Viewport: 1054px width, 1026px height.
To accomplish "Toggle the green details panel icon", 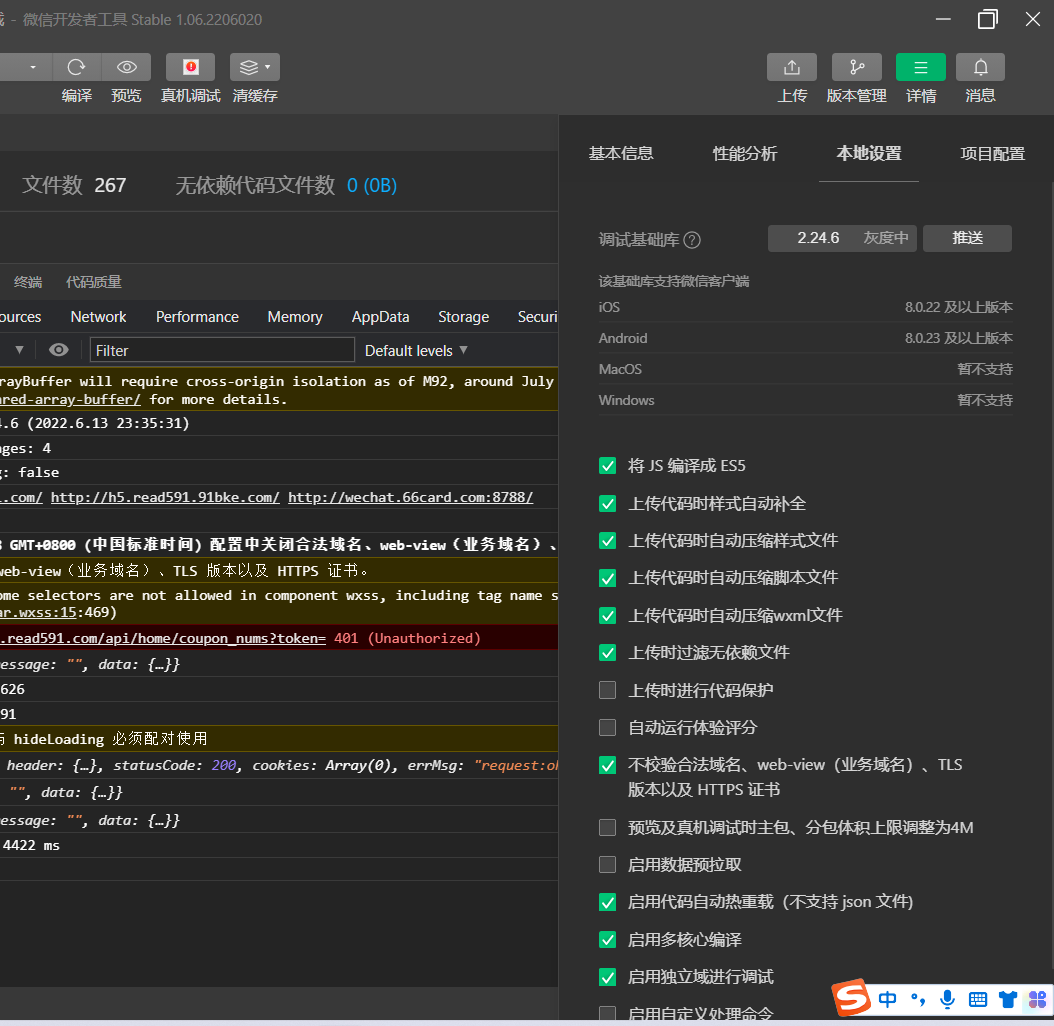I will coord(921,67).
